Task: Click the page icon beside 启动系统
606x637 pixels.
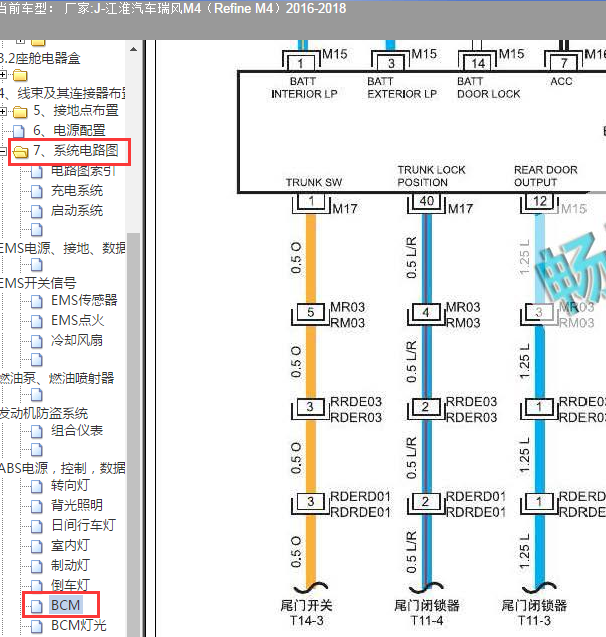Action: tap(37, 211)
